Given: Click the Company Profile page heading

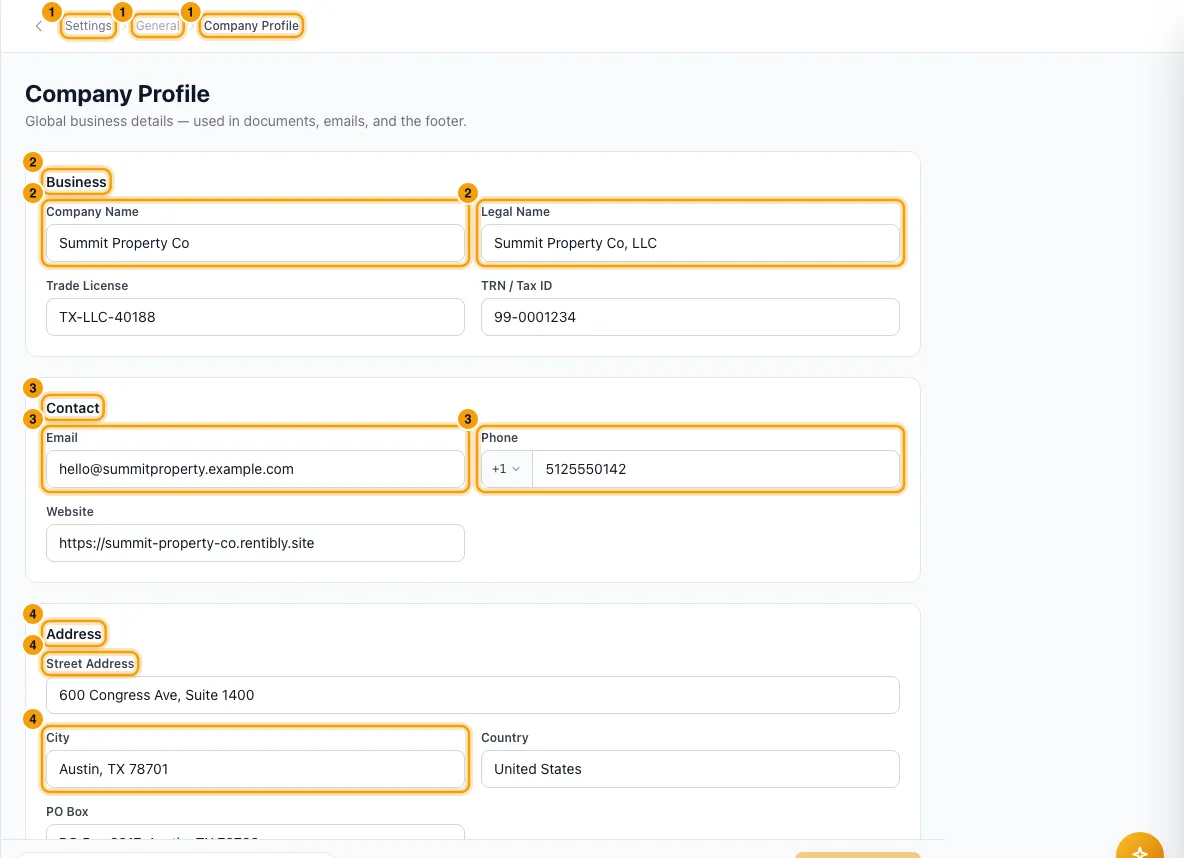Looking at the screenshot, I should [117, 94].
